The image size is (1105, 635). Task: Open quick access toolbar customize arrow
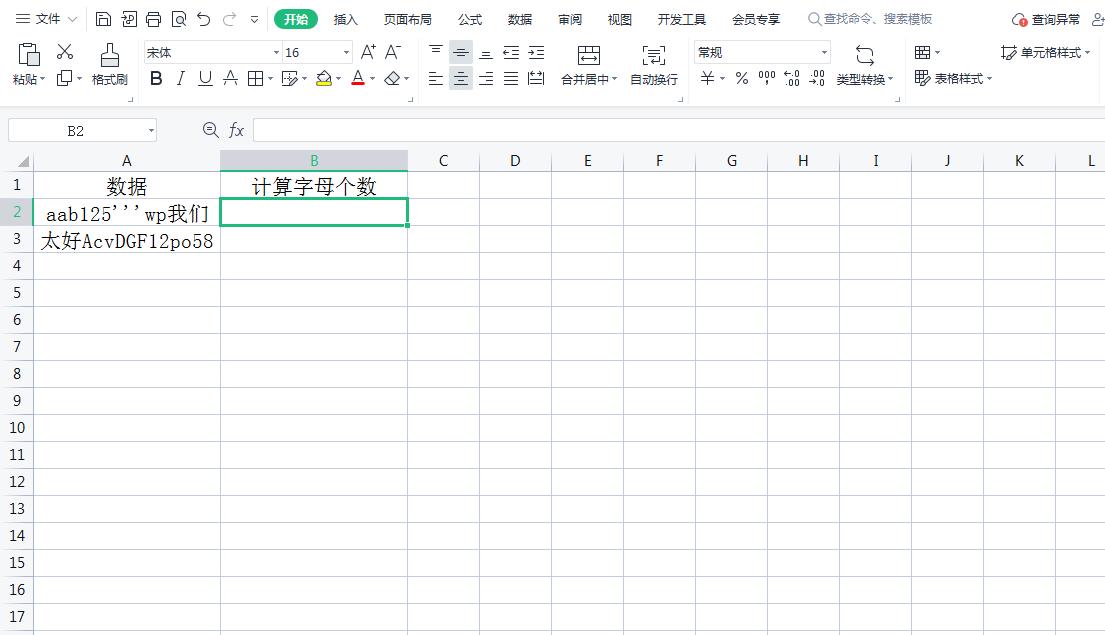(254, 20)
